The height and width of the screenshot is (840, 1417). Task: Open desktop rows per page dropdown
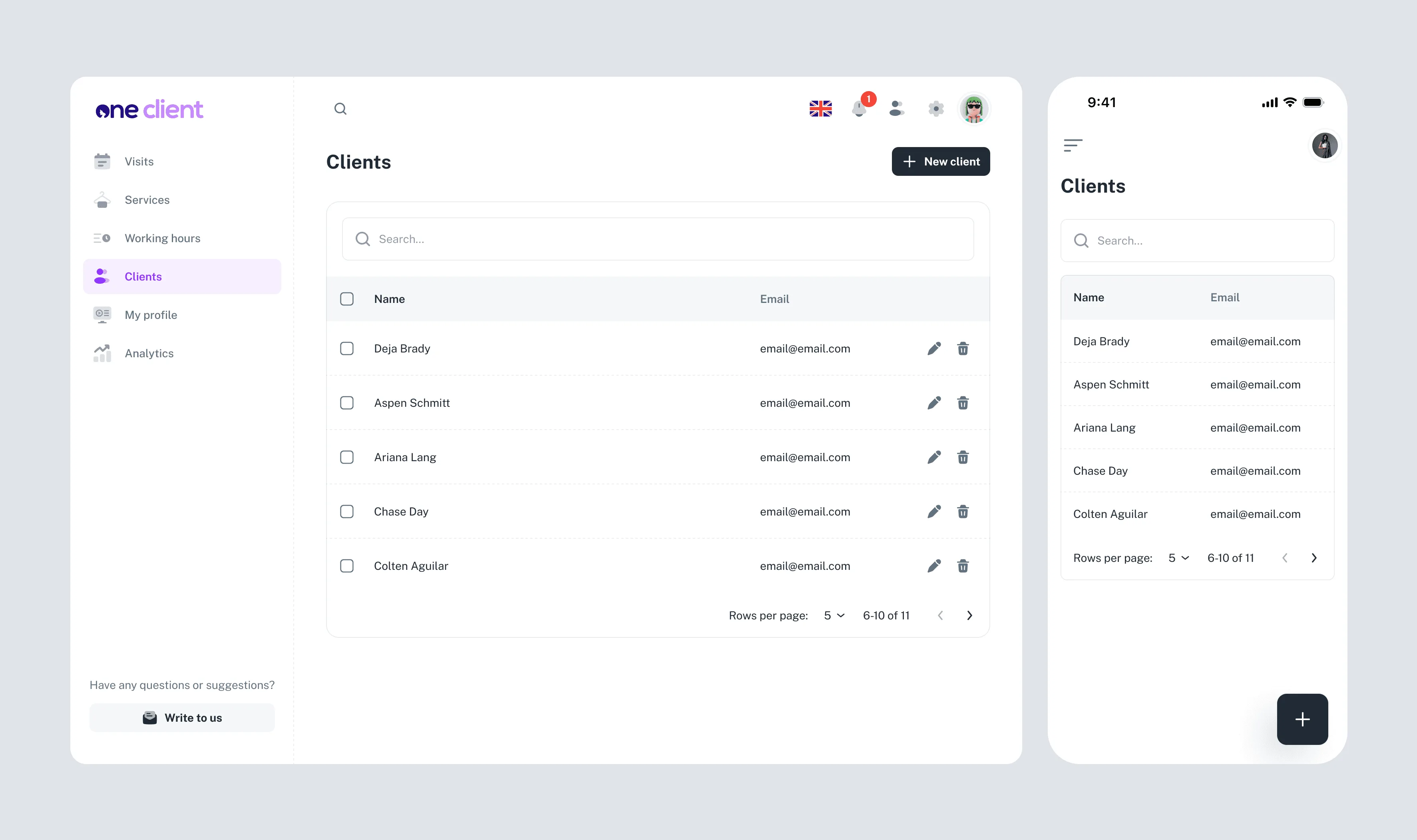(x=834, y=615)
